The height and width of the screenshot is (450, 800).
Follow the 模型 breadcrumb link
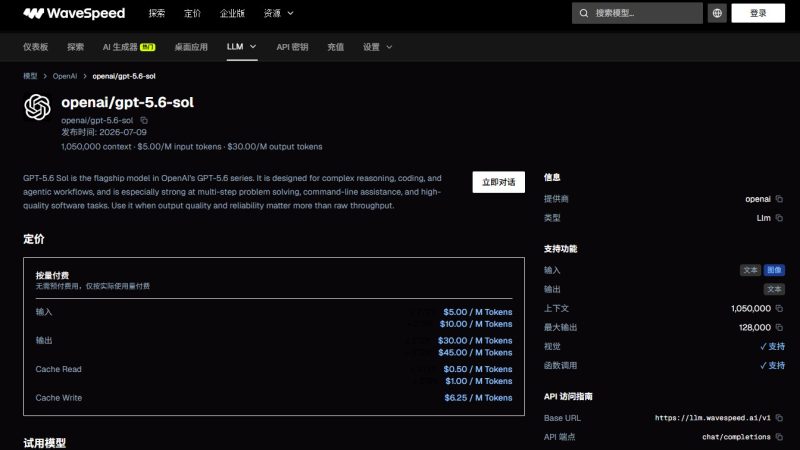[30, 76]
